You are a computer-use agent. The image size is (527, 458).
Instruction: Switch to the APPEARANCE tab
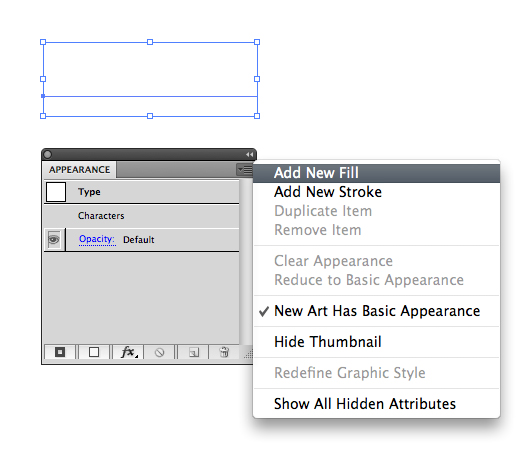tap(79, 170)
